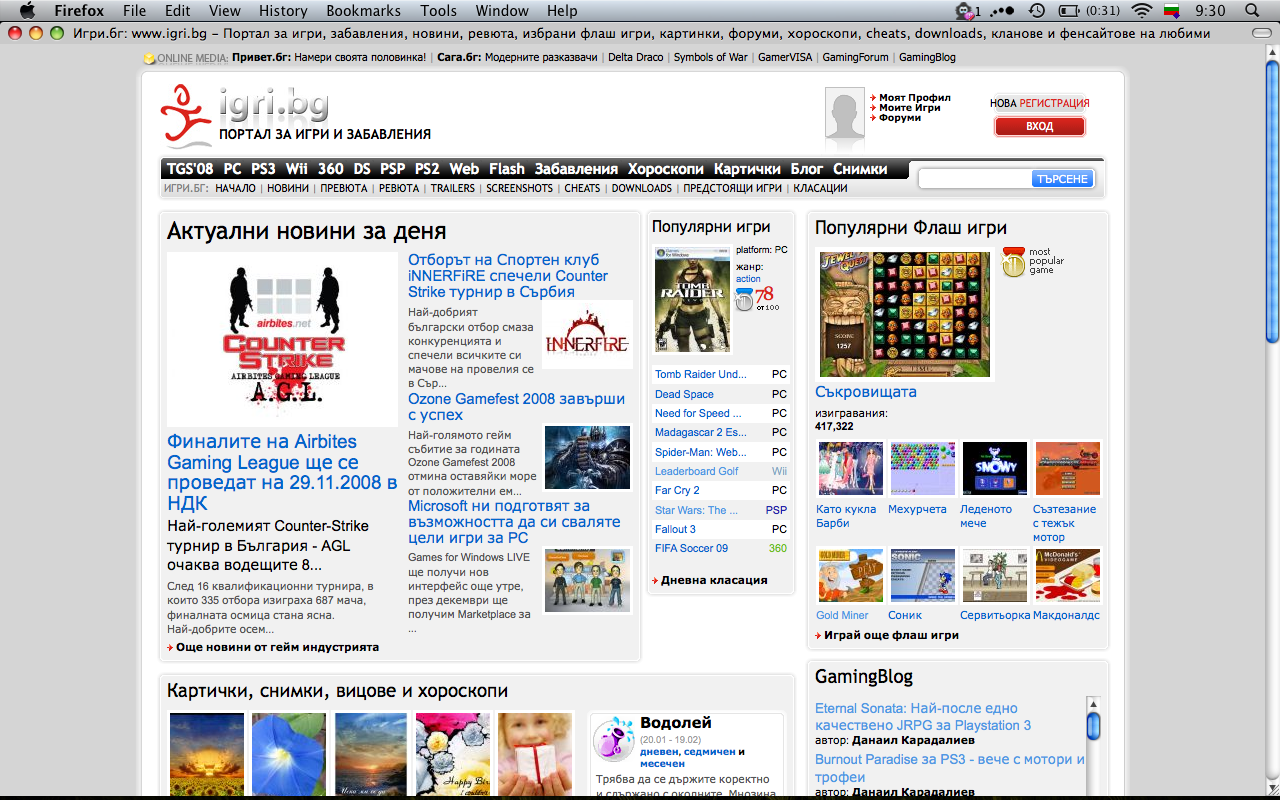Open the Sonic game thumbnail

click(x=923, y=575)
